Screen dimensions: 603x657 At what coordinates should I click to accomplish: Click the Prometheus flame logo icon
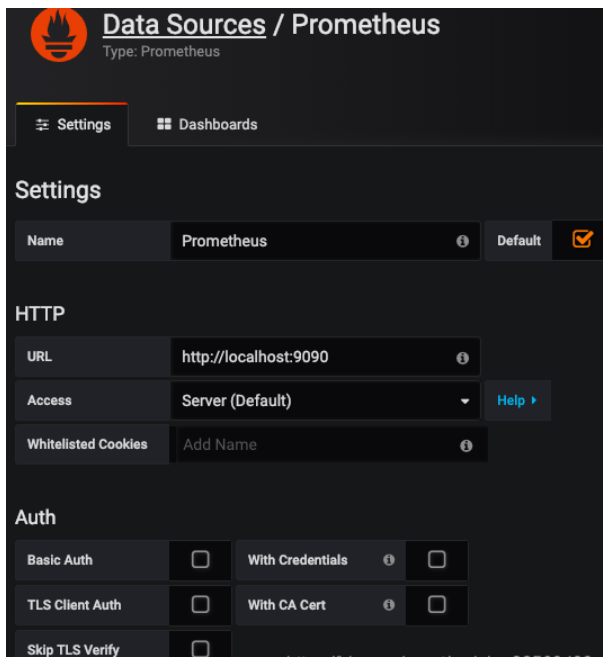[59, 34]
